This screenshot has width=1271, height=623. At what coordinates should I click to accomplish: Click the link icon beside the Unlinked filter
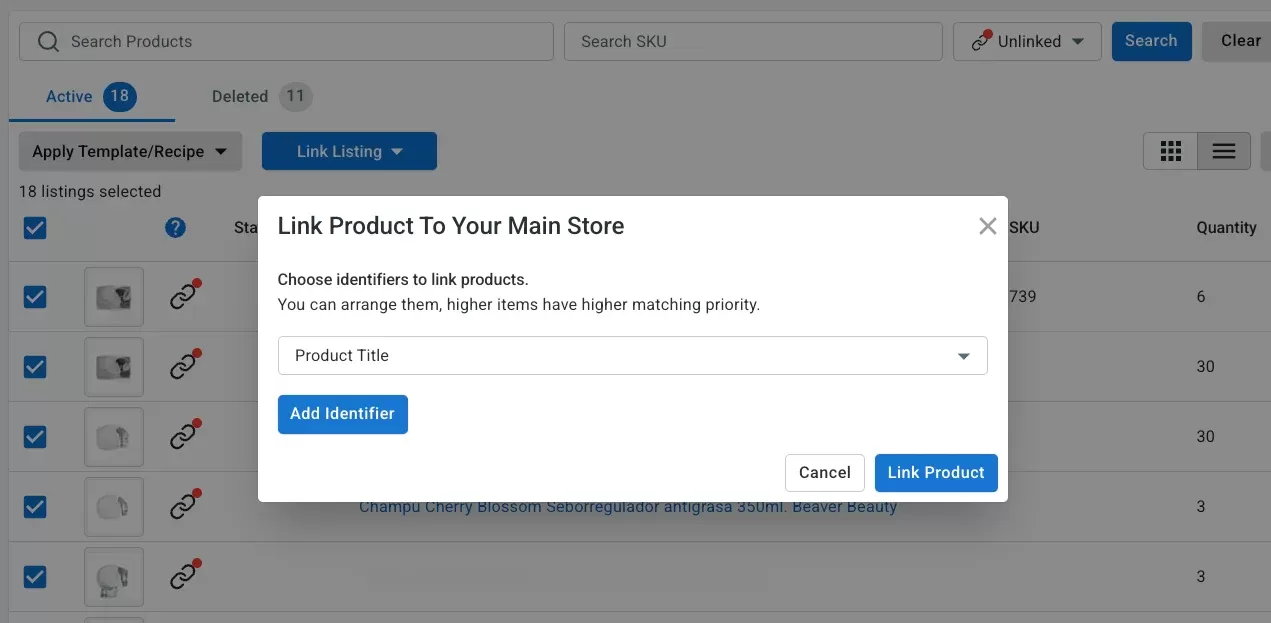tap(980, 41)
